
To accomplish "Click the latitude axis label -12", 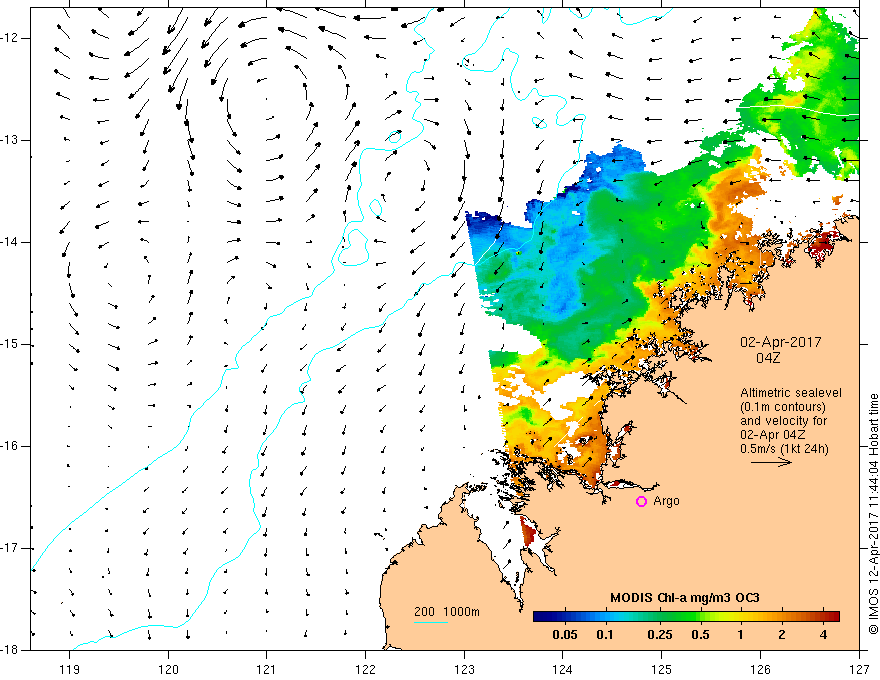I will click(10, 38).
